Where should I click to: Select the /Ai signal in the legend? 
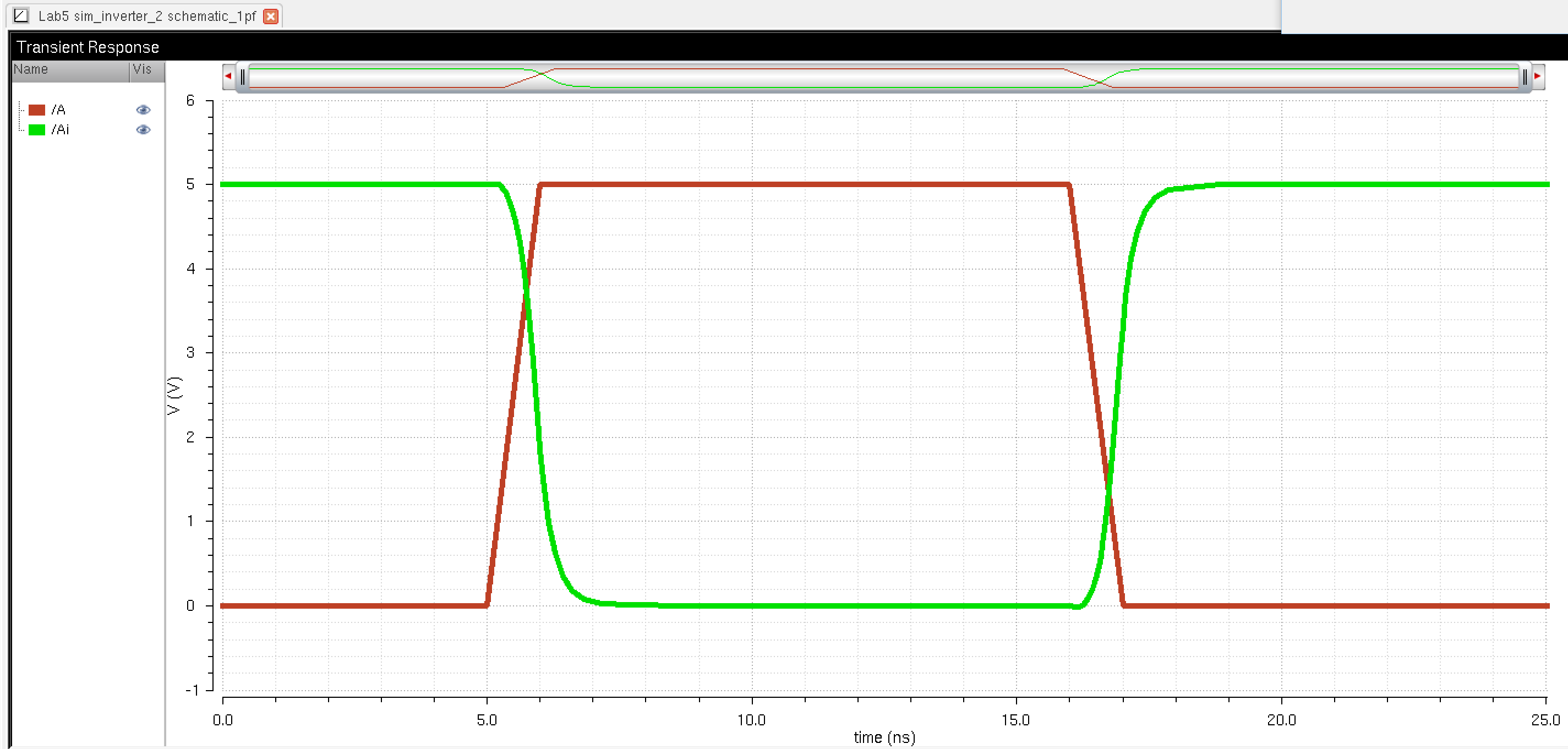click(x=60, y=129)
